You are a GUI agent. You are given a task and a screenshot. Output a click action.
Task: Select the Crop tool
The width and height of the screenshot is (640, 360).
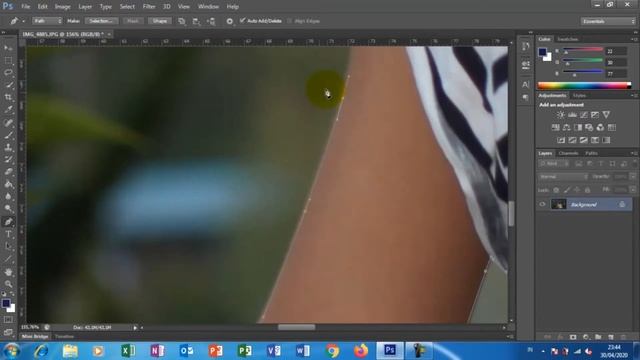8,98
